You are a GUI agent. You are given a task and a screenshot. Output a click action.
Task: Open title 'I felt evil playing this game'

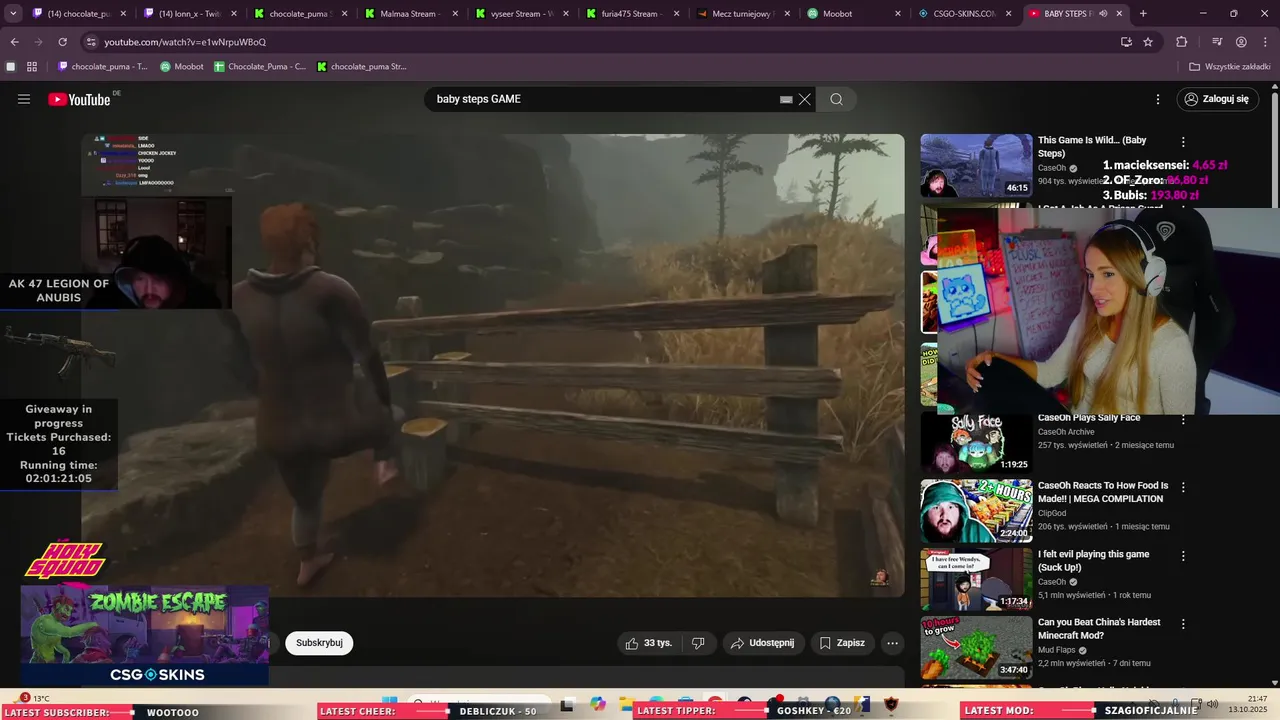click(x=1094, y=561)
